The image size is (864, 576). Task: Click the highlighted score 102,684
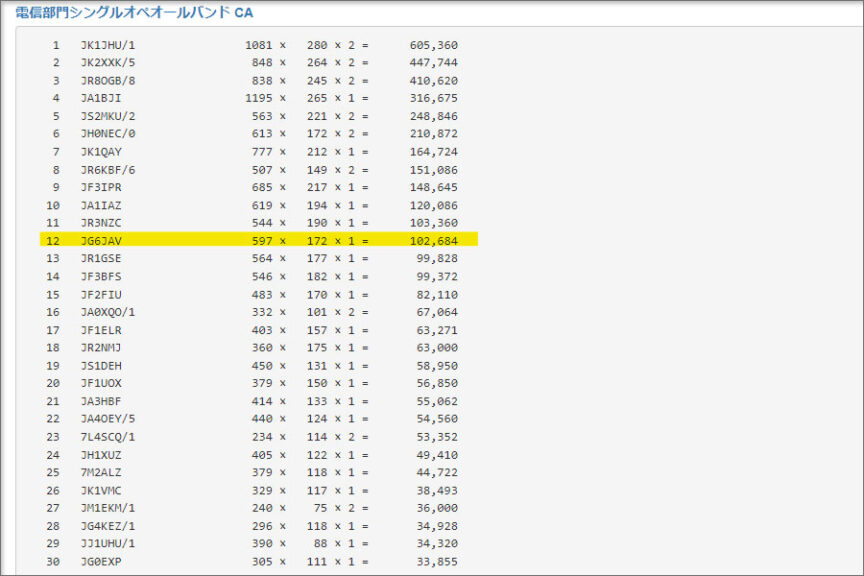[434, 240]
